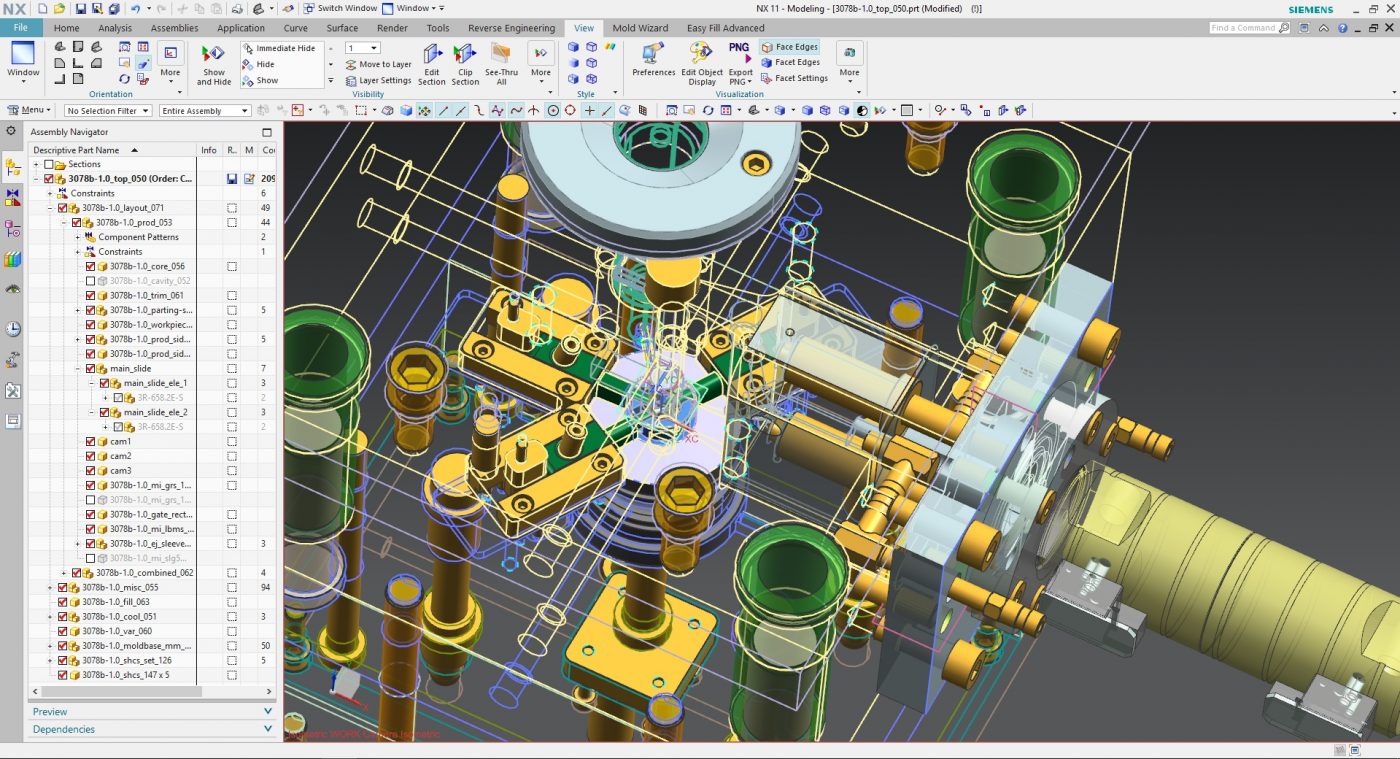Expand the 3078b-1.0_misc_055 node

click(49, 587)
